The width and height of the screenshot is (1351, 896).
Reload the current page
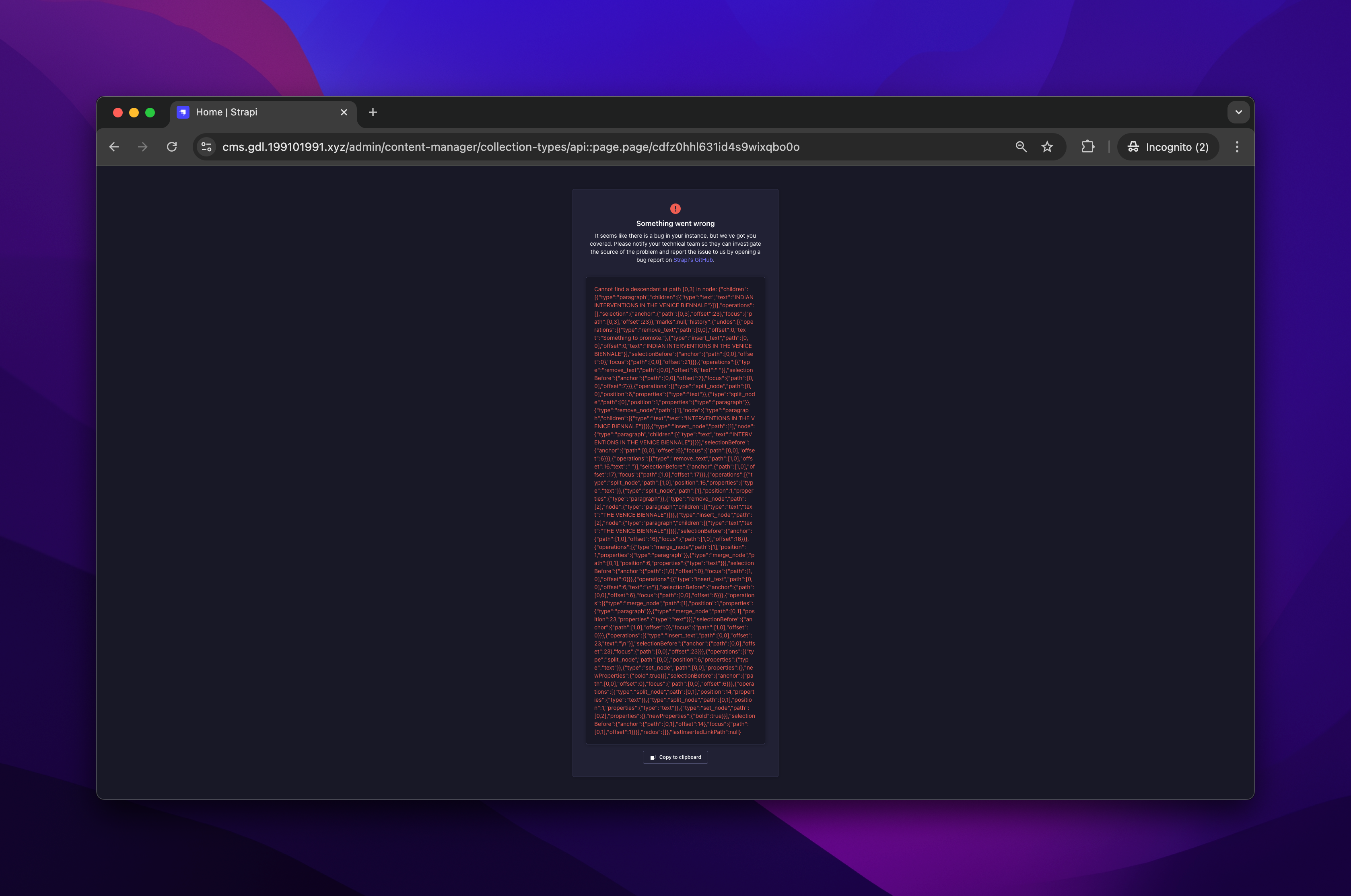click(x=171, y=147)
